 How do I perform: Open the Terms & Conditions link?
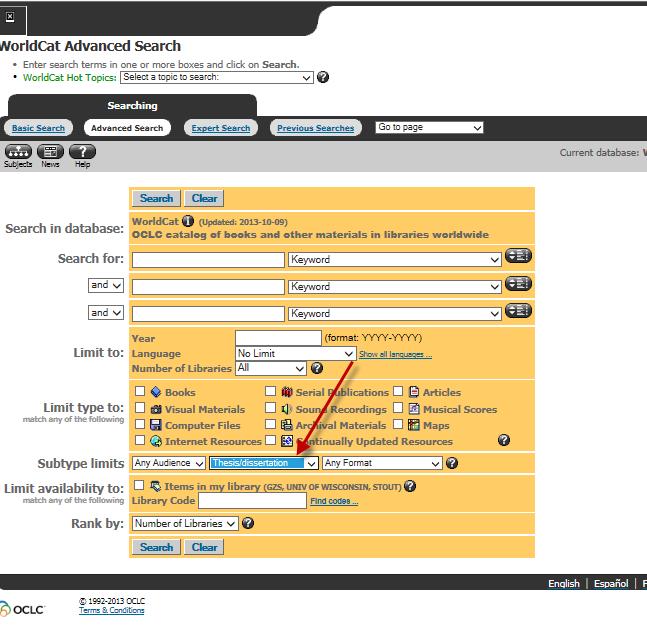point(111,610)
